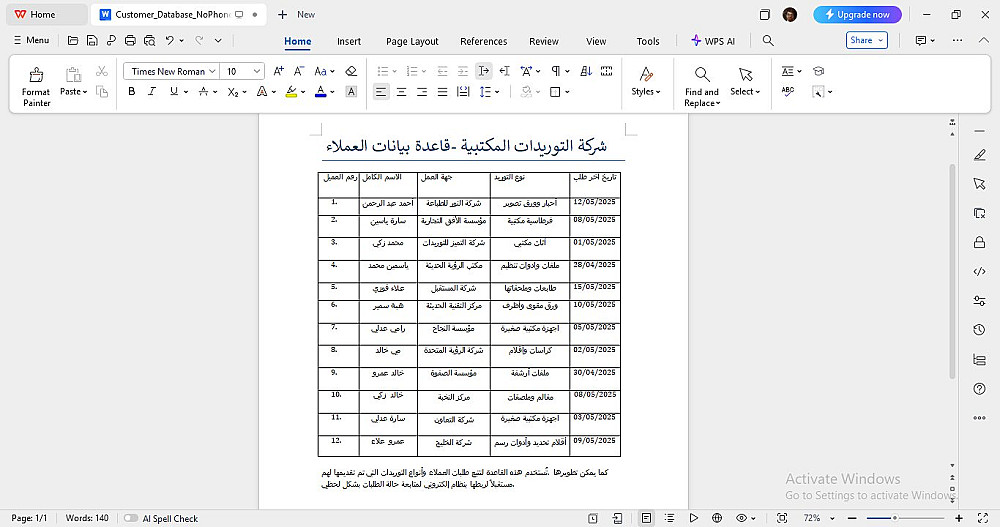Click the zoom slider handle

click(895, 518)
